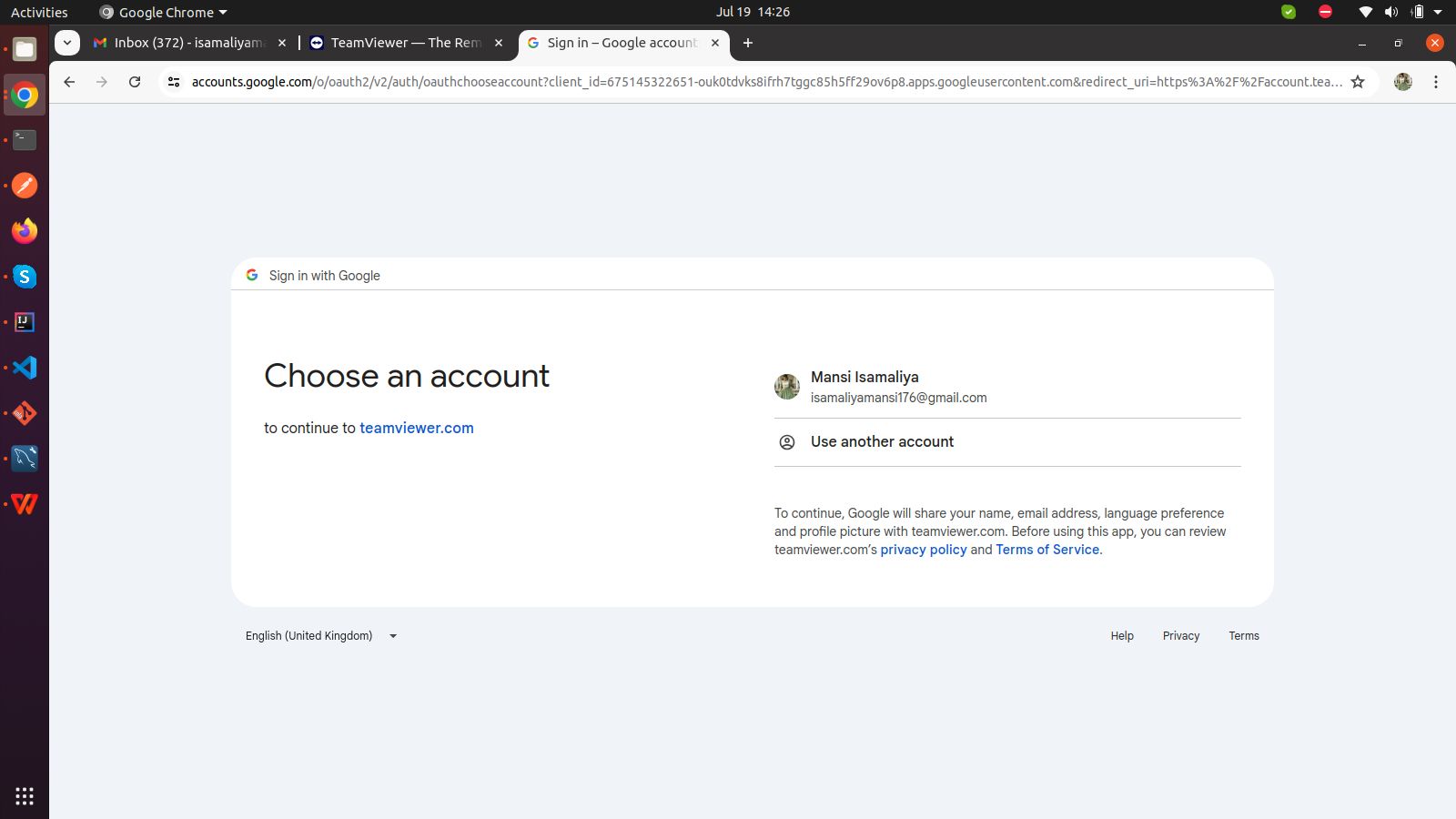Click the Choose an account heading

407,376
